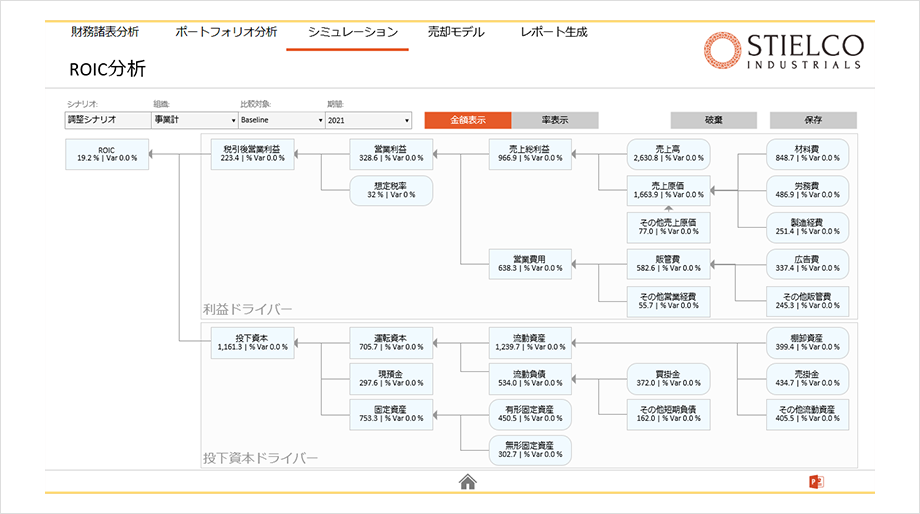This screenshot has width=920, height=514.
Task: Select the ROIC node box
Action: pos(106,153)
